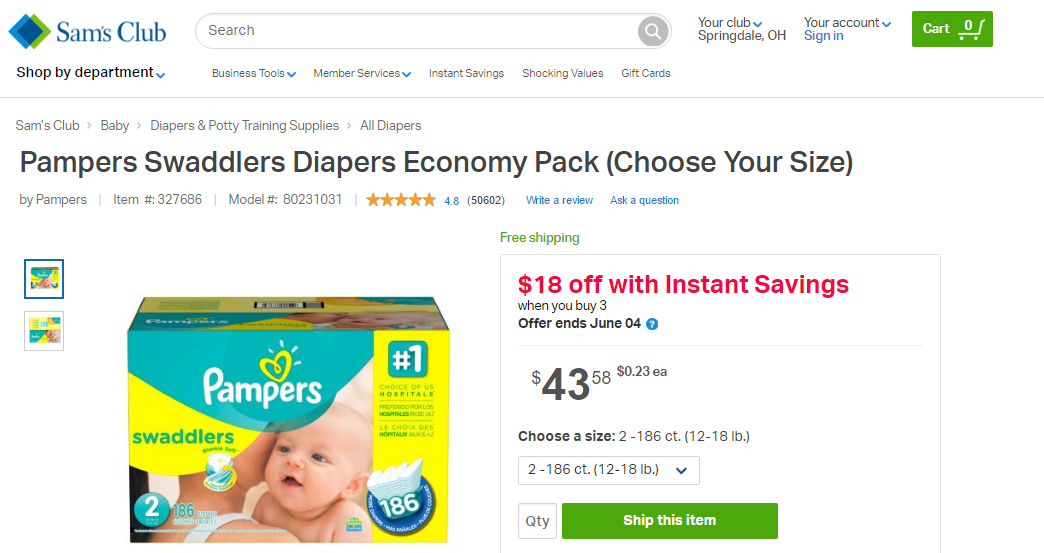
Task: Open the shopping cart icon
Action: click(968, 29)
